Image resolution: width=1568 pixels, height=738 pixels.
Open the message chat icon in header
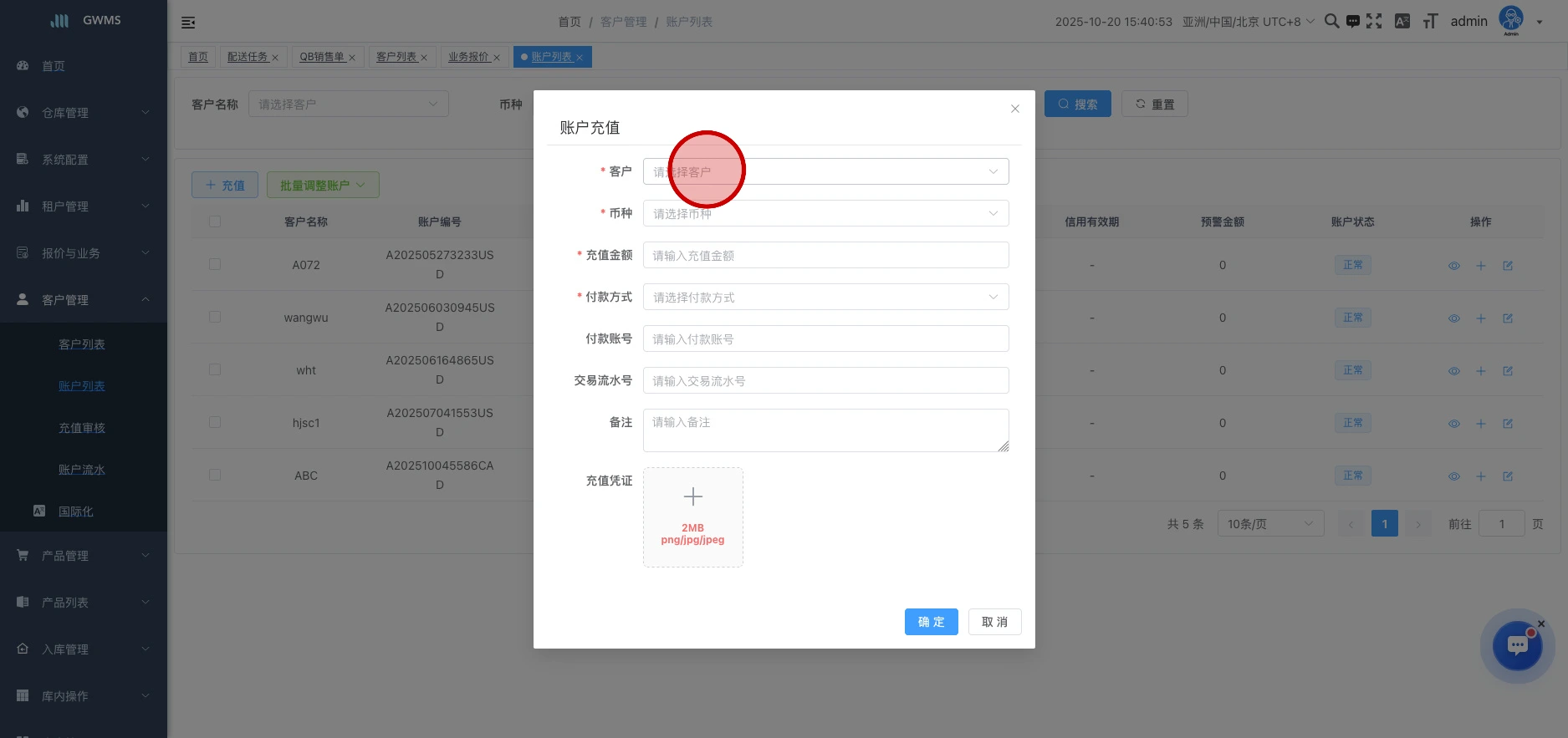[x=1352, y=22]
